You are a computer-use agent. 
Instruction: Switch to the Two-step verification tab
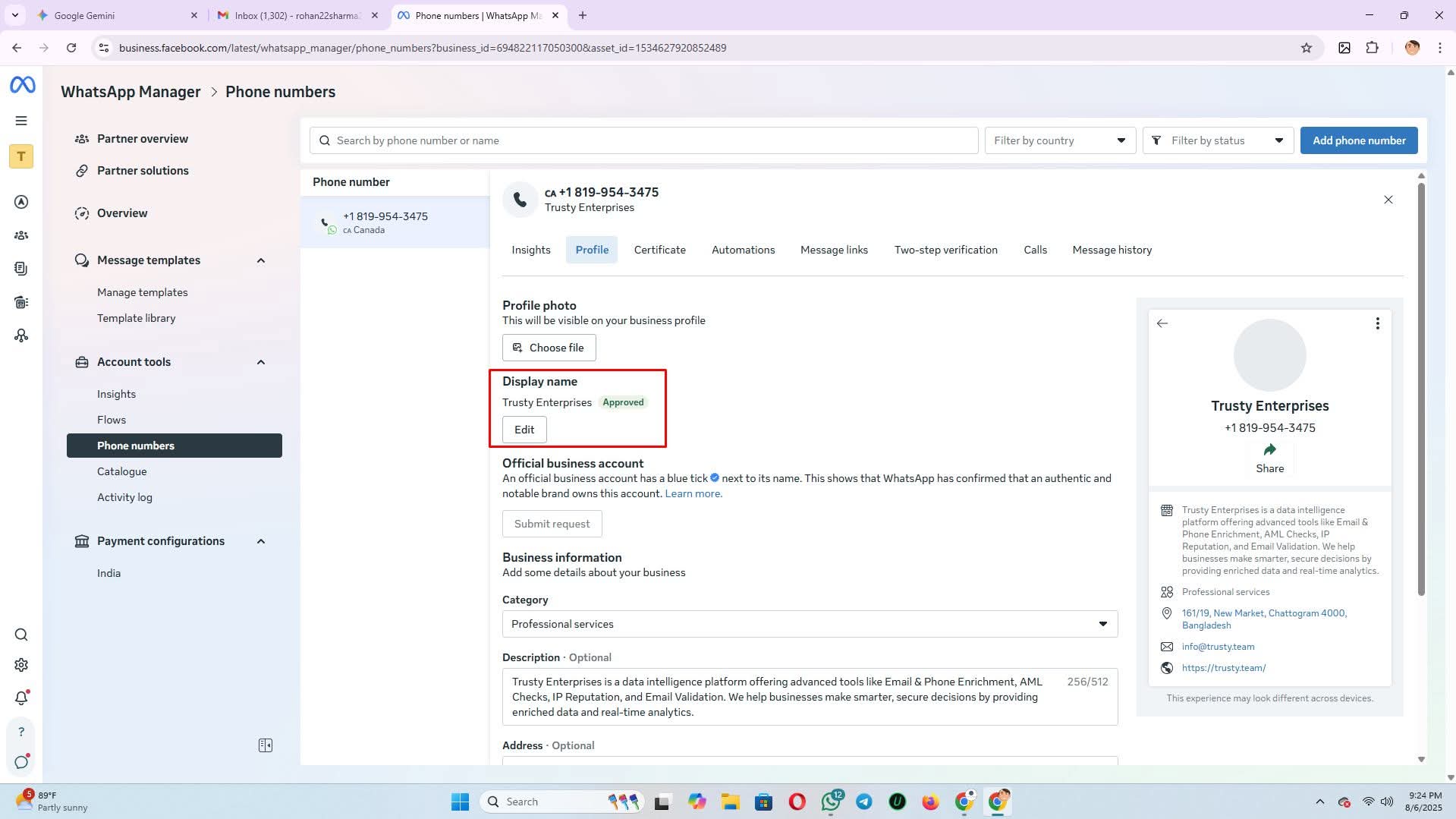945,250
